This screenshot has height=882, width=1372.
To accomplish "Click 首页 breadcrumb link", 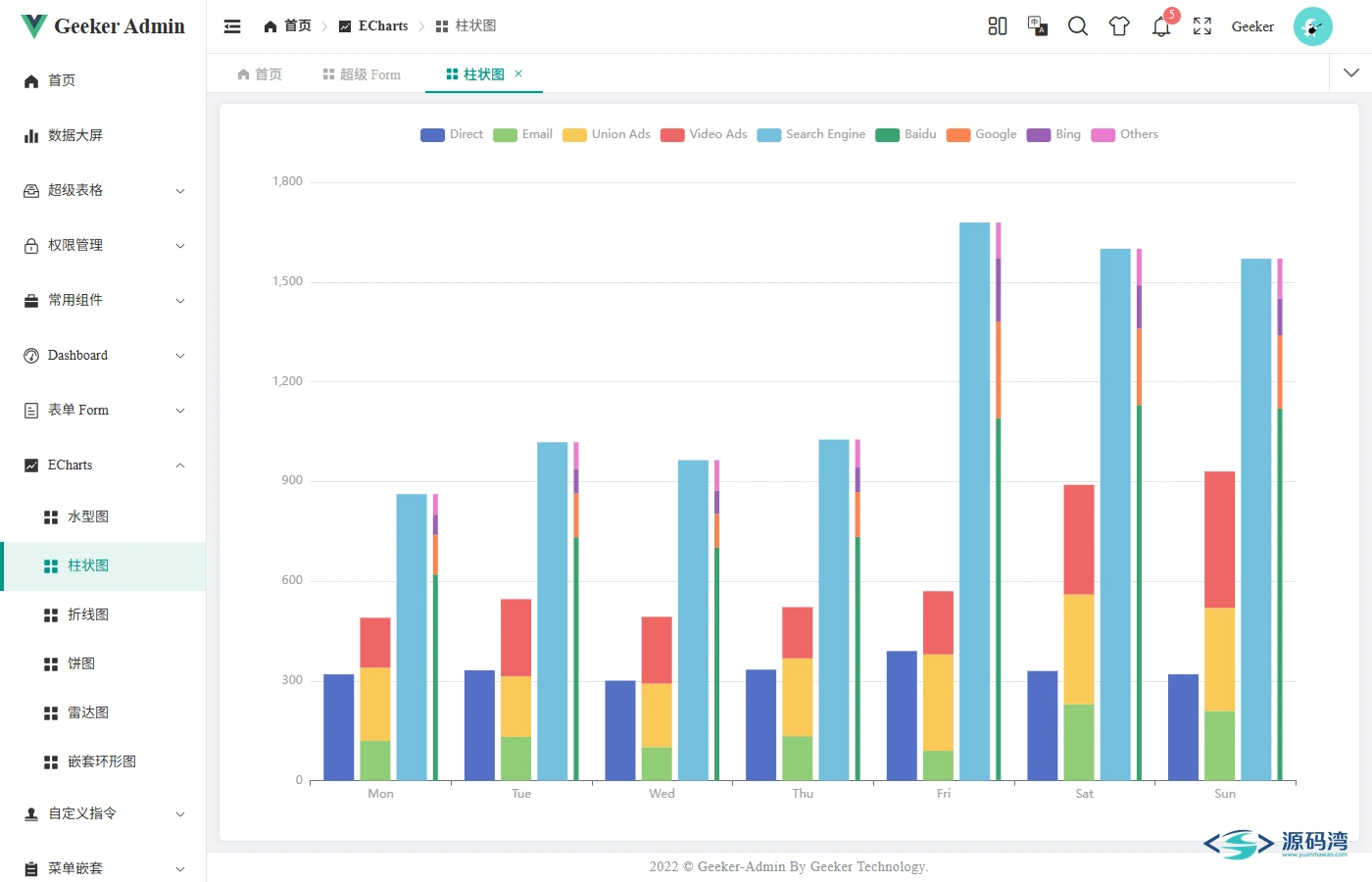I will pos(288,26).
